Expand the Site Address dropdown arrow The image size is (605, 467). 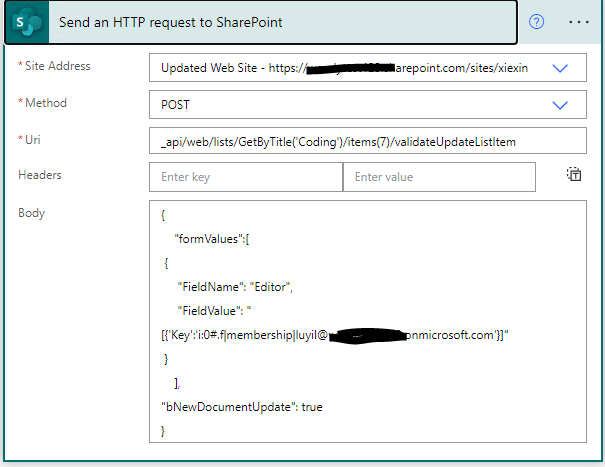tap(560, 68)
